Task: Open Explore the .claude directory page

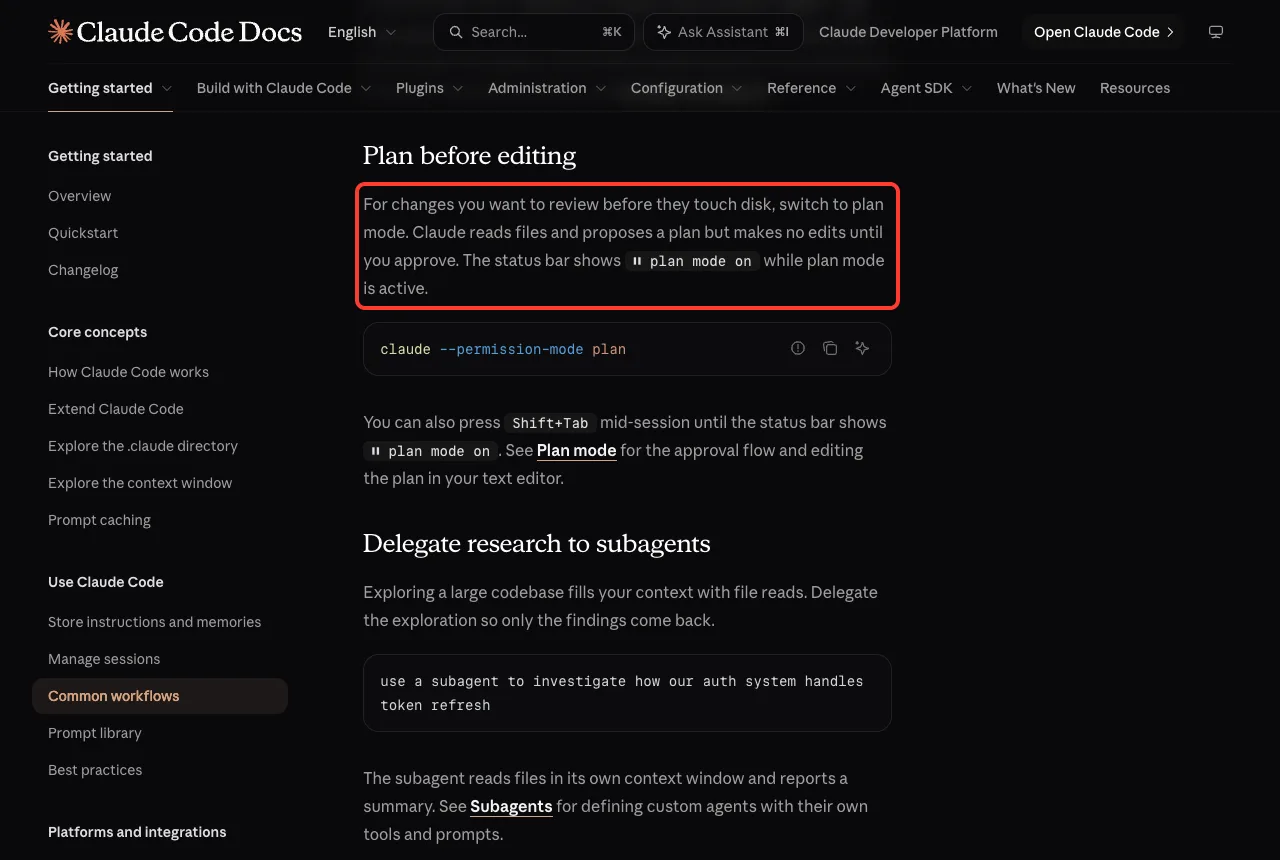Action: coord(143,446)
